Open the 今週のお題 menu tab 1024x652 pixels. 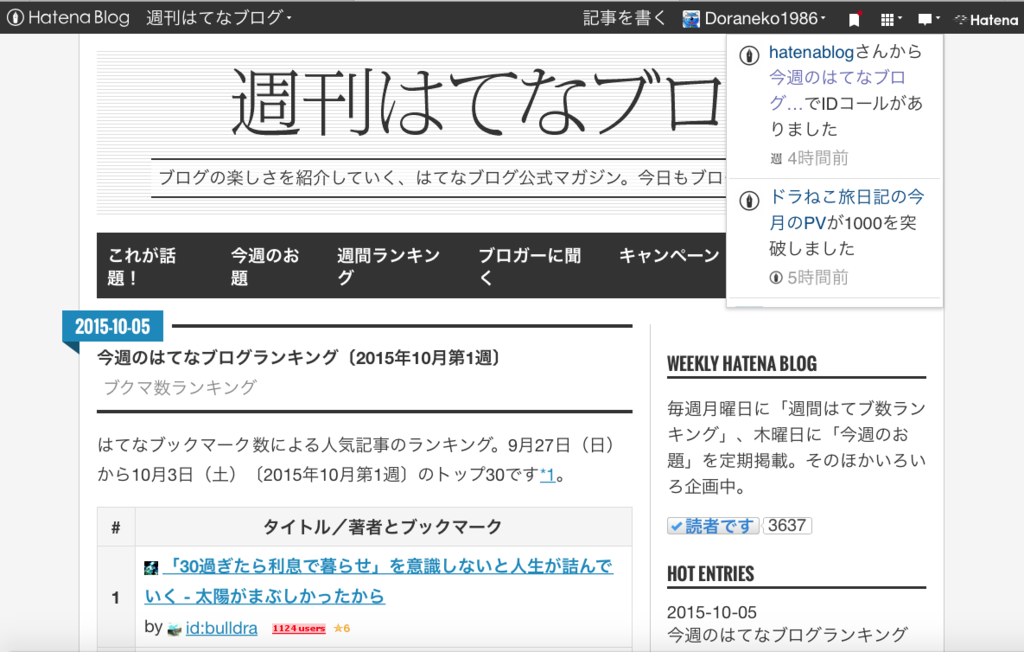point(265,266)
